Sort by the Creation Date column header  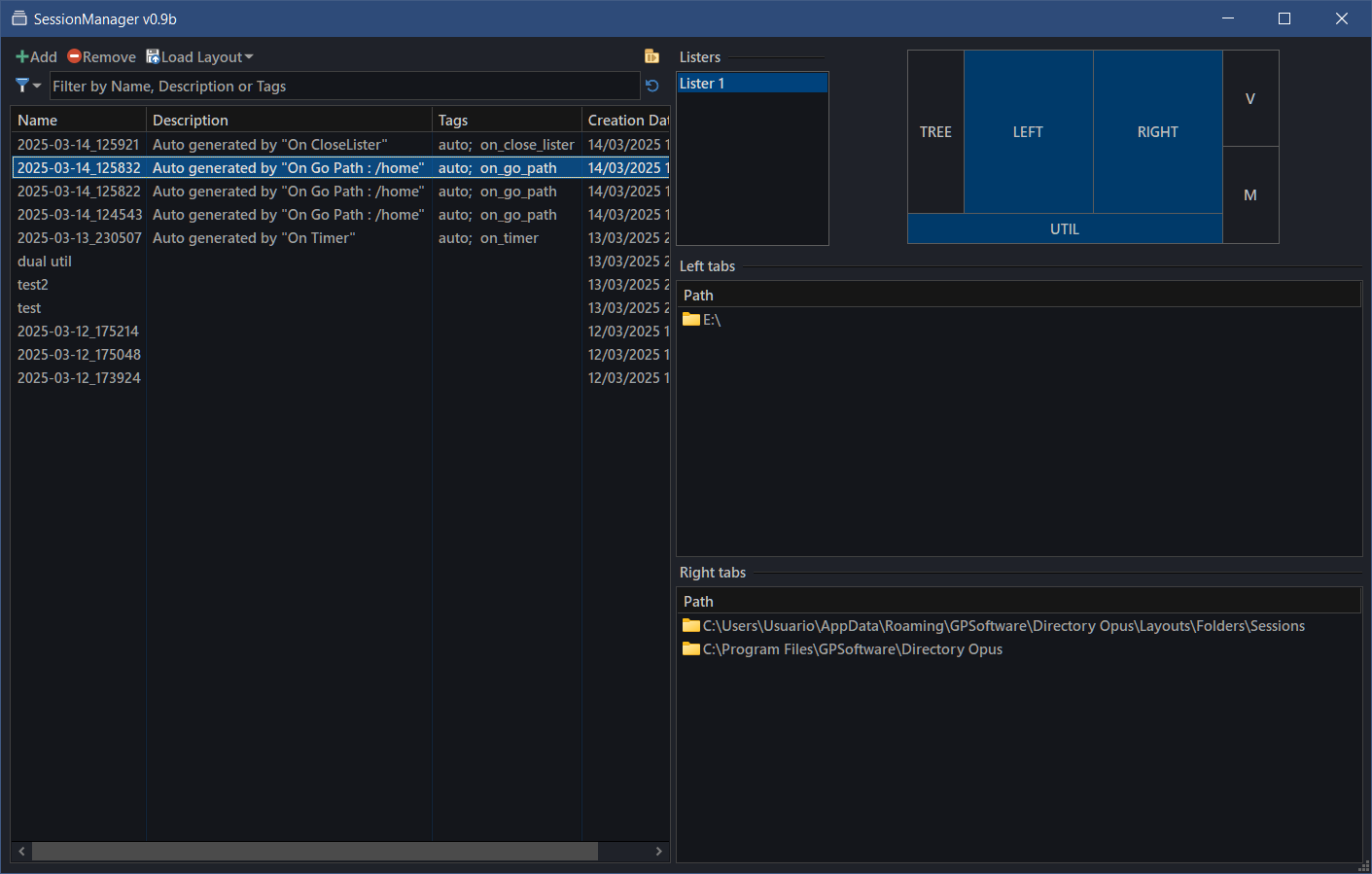(x=626, y=120)
